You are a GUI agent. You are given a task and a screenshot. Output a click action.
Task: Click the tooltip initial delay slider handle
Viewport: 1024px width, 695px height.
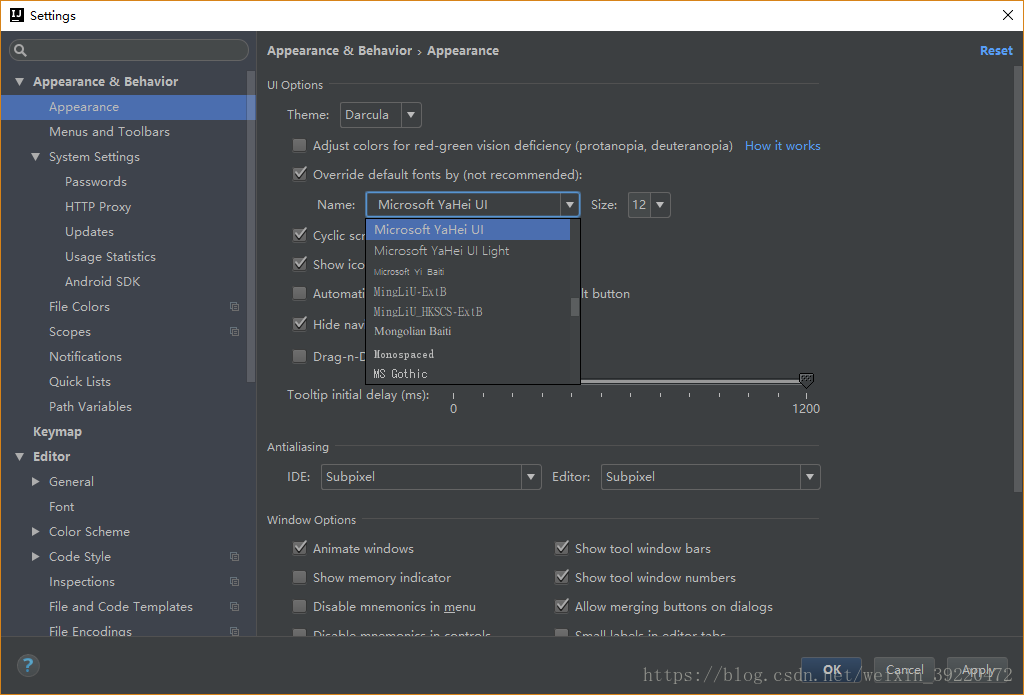[806, 380]
